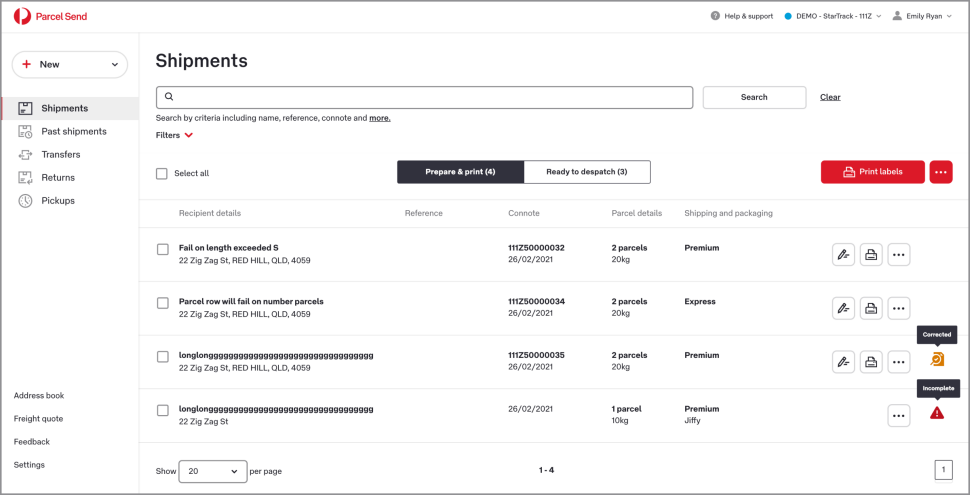This screenshot has height=495, width=970.
Task: Click the red more actions button beside Print labels
Action: pyautogui.click(x=940, y=172)
